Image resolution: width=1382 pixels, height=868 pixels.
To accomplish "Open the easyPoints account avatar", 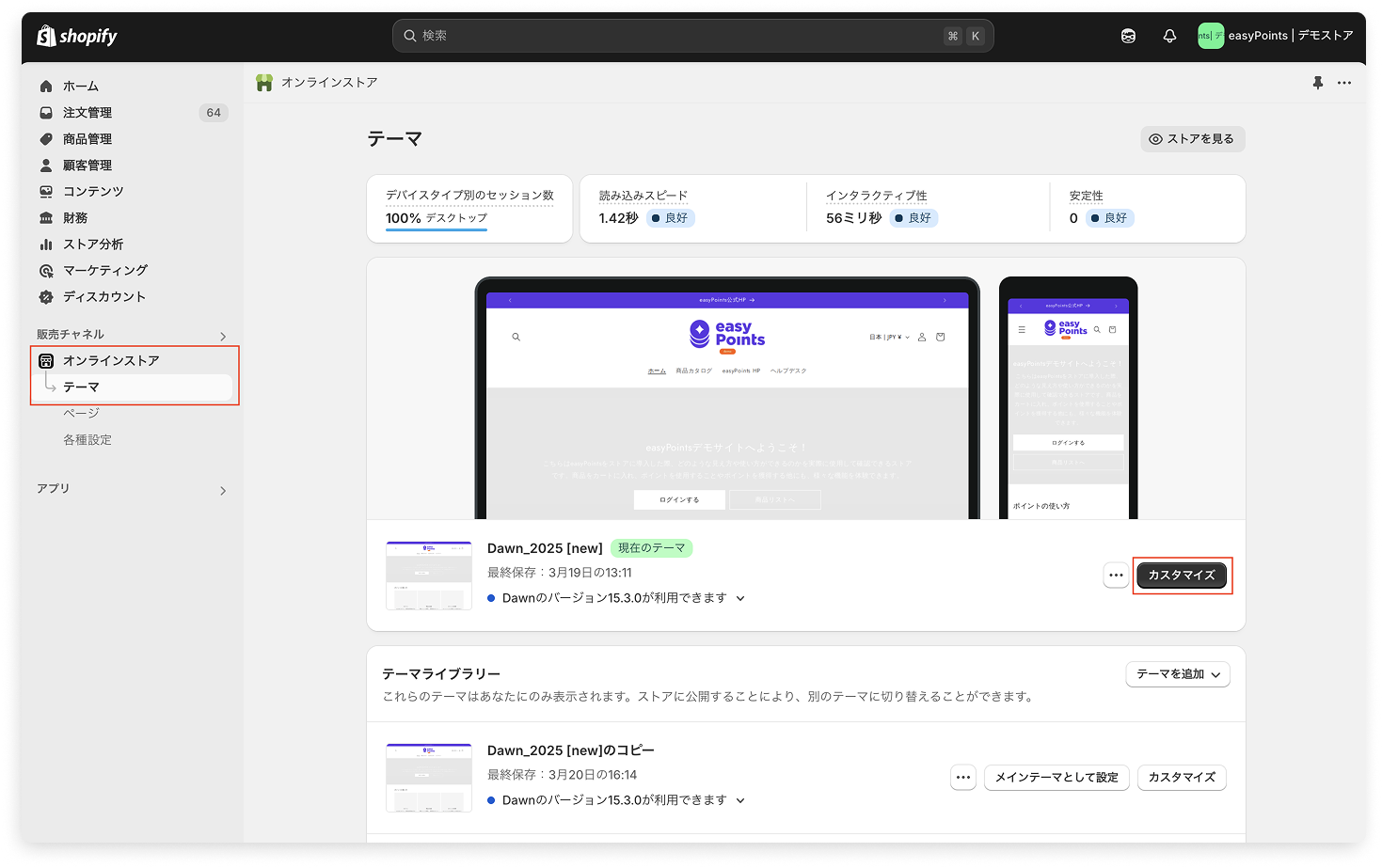I will pyautogui.click(x=1210, y=36).
